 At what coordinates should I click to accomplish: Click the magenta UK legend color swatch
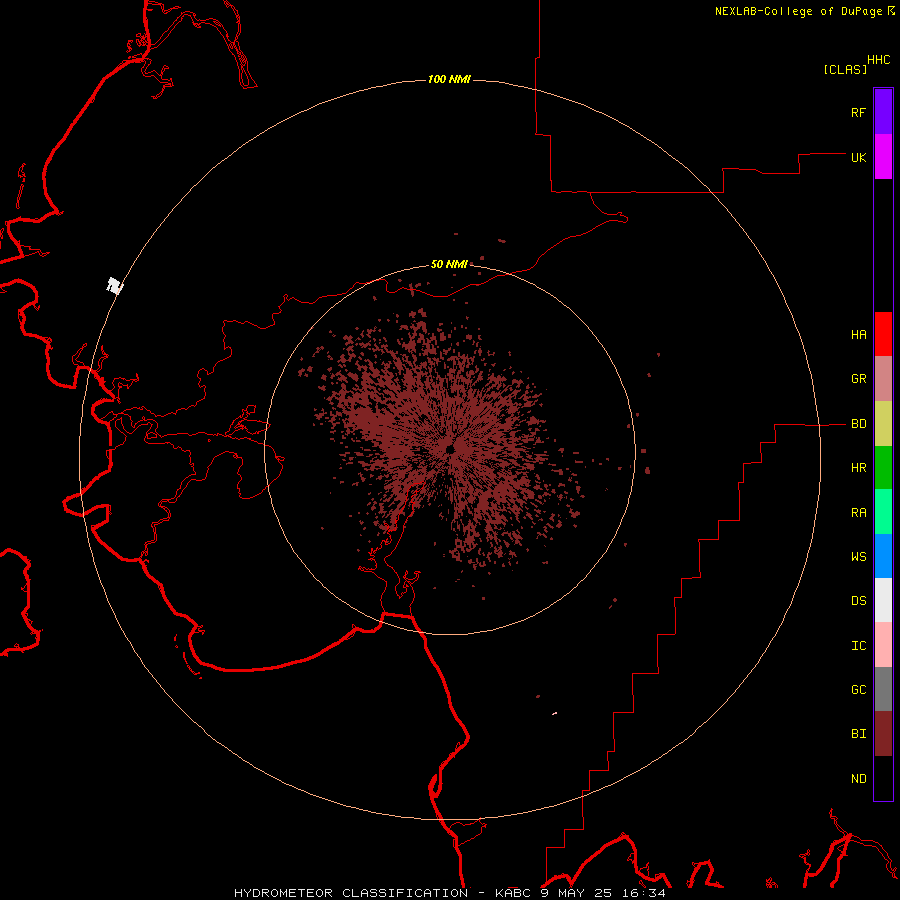883,157
